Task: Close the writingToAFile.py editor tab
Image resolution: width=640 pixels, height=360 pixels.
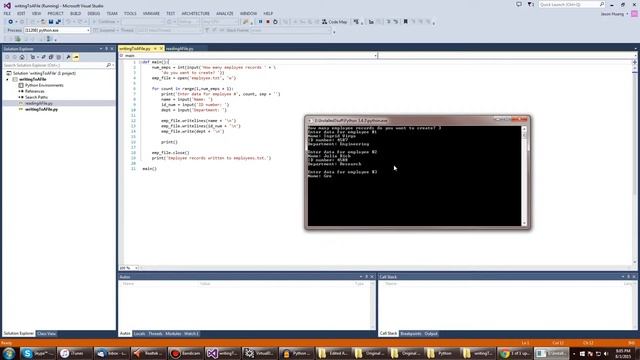Action: click(161, 49)
